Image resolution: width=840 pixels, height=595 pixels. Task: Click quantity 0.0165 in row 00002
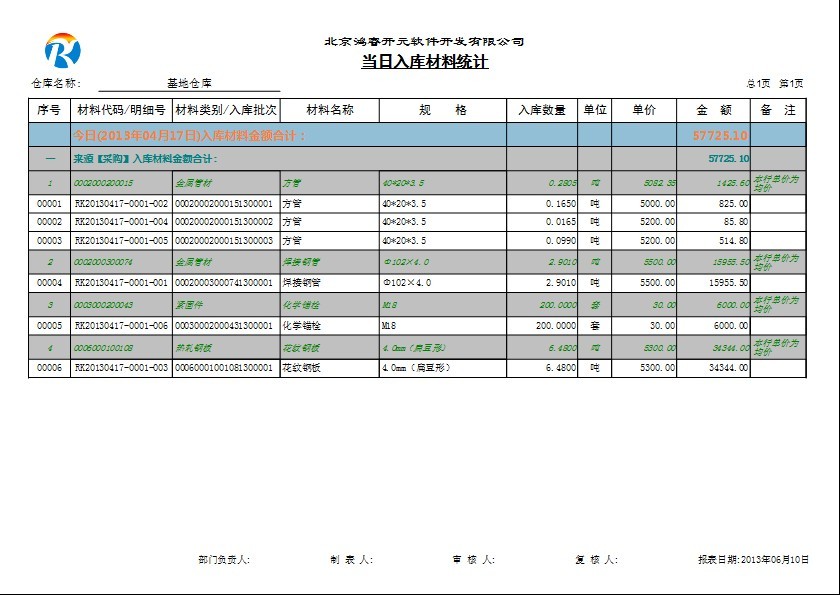click(561, 222)
